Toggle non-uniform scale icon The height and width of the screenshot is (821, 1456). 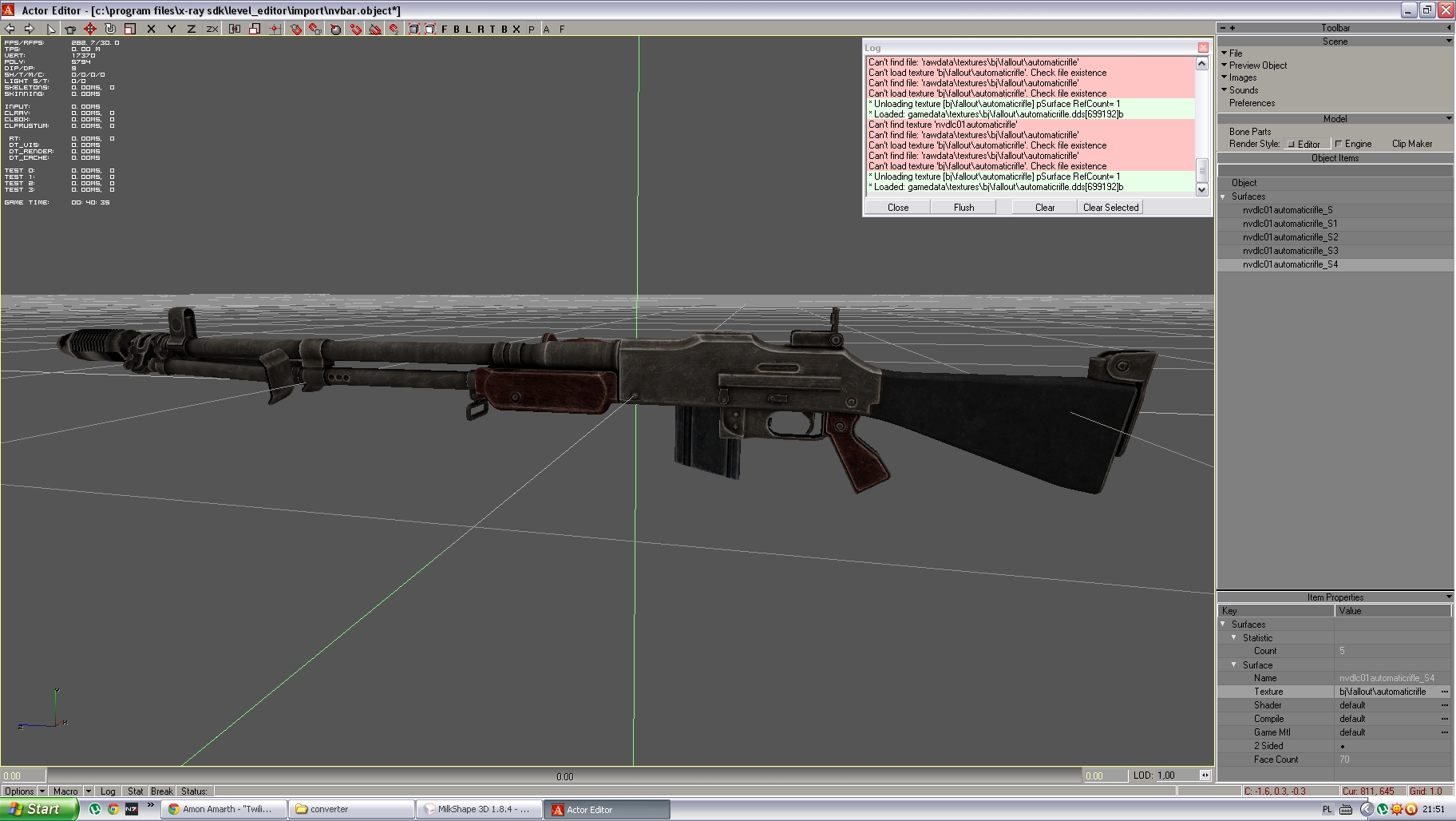click(254, 29)
